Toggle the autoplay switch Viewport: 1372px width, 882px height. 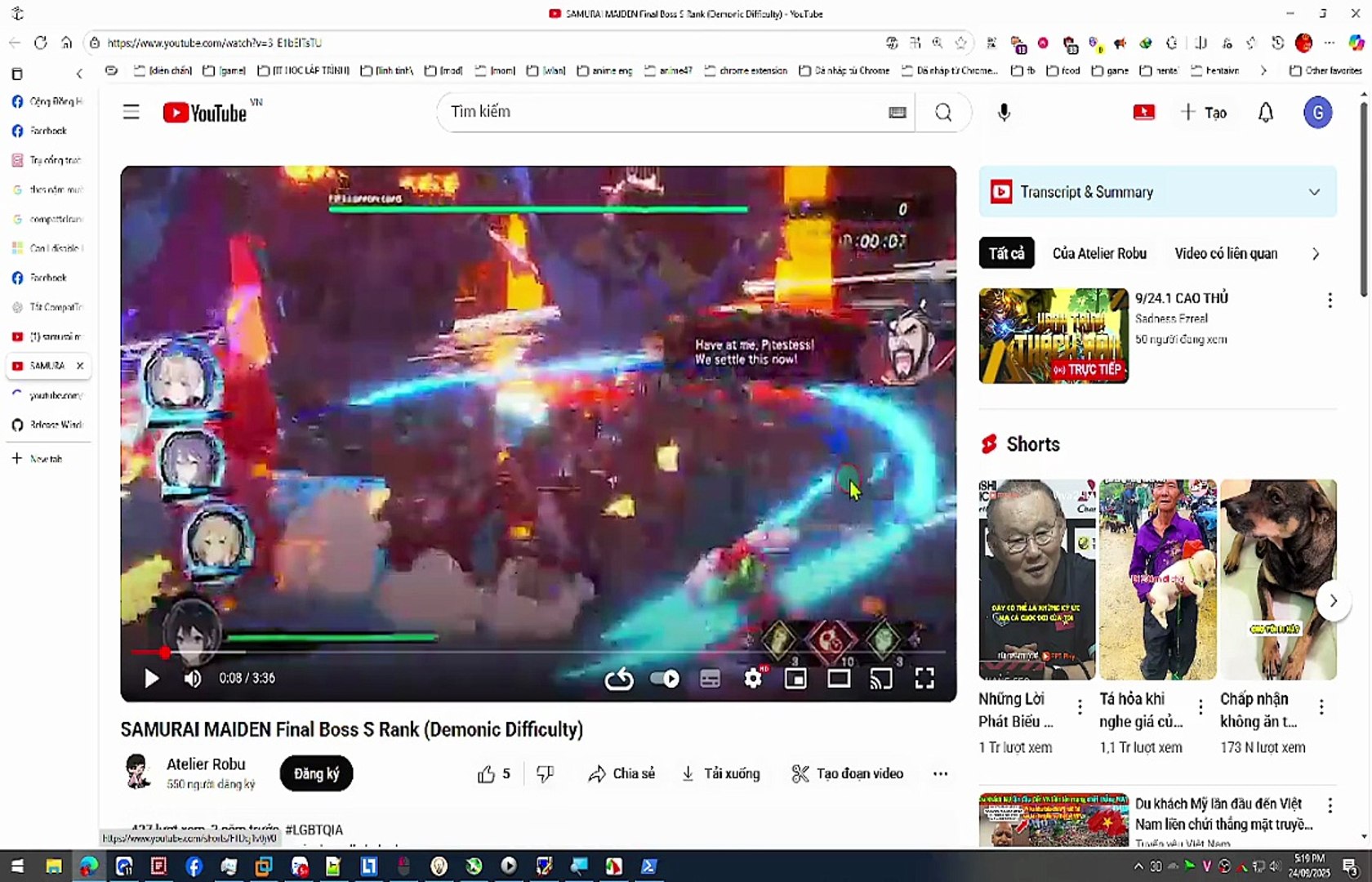tap(664, 679)
